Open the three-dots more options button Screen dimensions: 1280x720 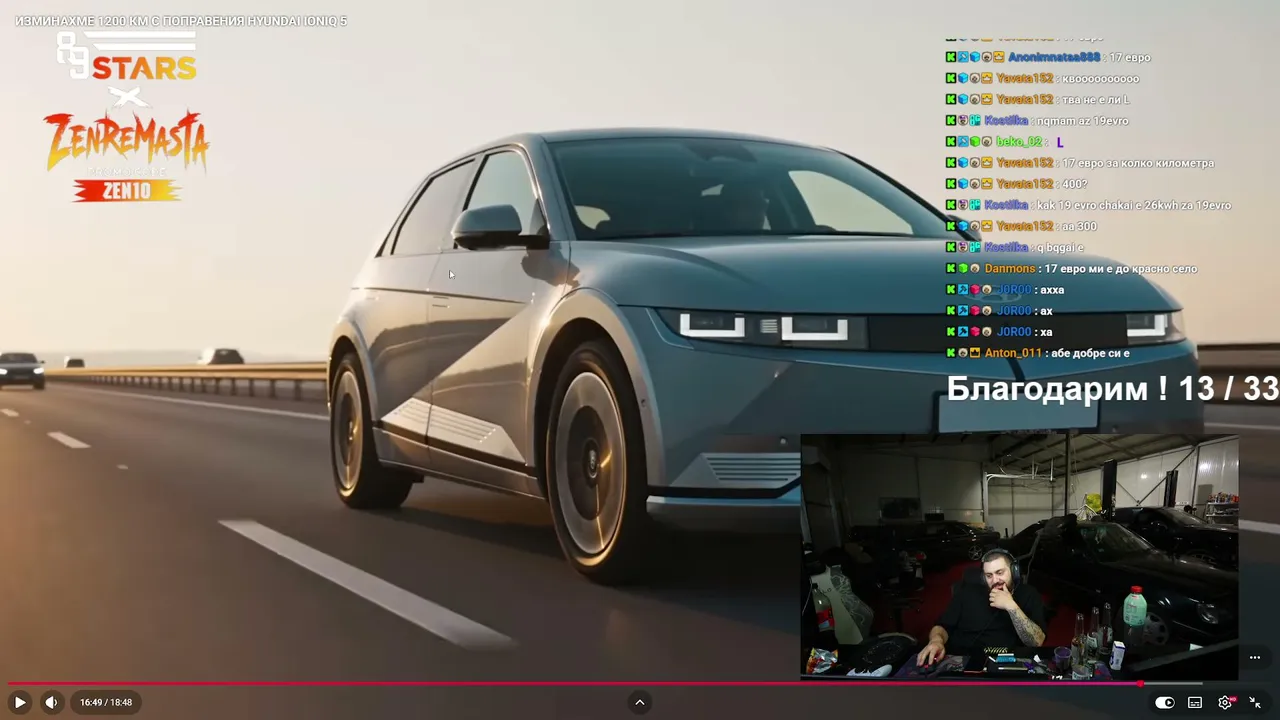[1255, 657]
